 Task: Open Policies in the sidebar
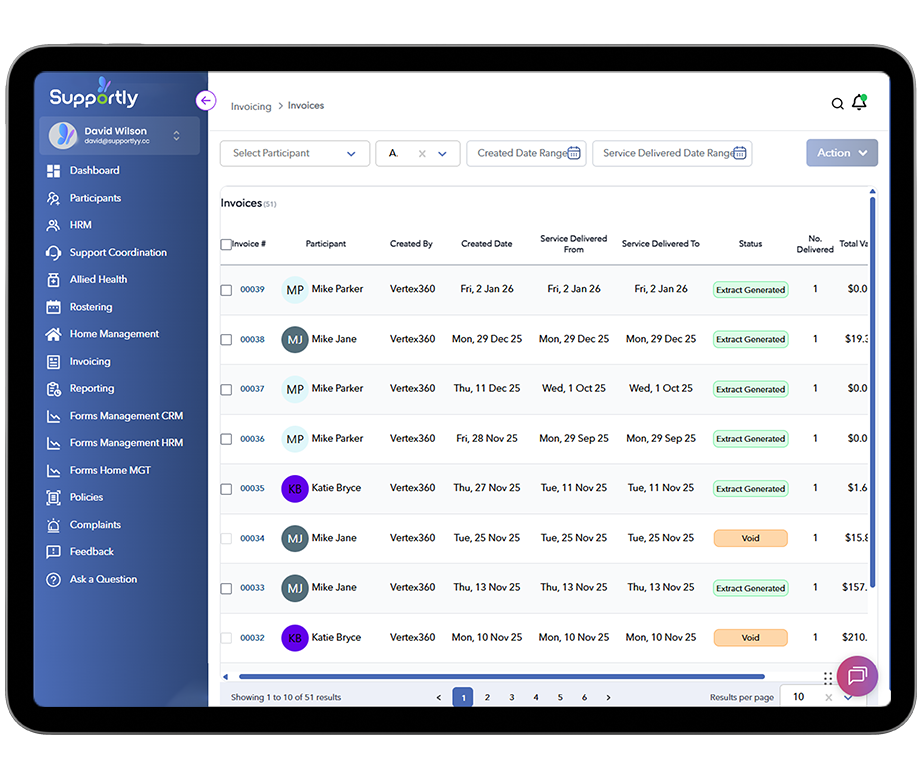click(86, 498)
